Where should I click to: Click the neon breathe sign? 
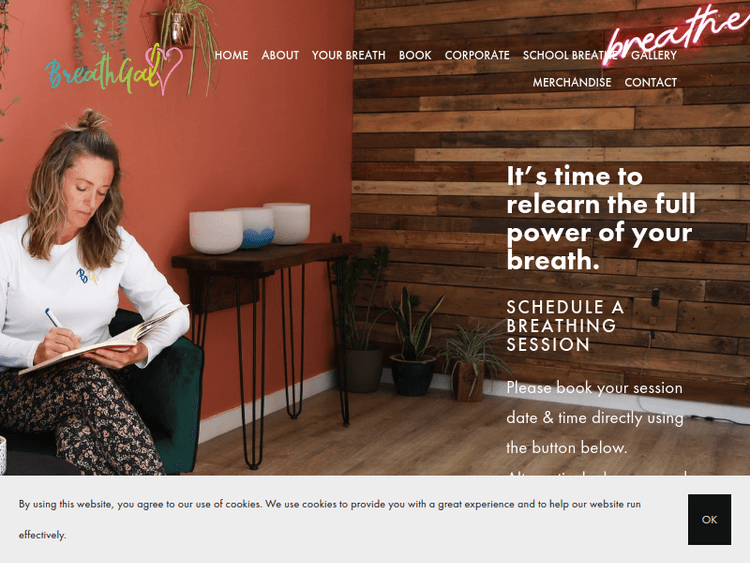click(674, 33)
